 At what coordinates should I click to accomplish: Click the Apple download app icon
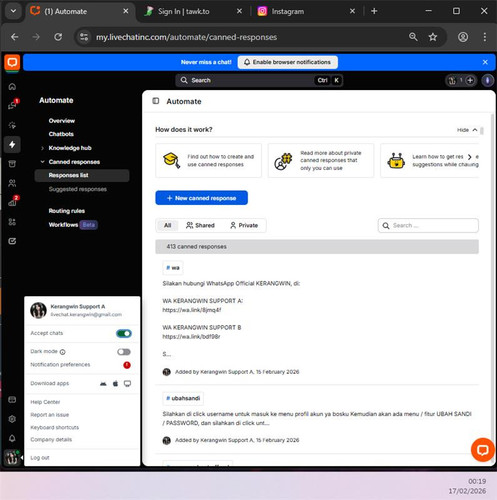pyautogui.click(x=115, y=384)
